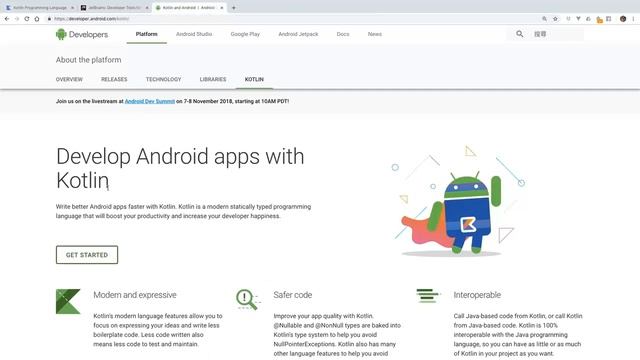Open Docs in top navigation
Screen dimensions: 640x360
(343, 34)
